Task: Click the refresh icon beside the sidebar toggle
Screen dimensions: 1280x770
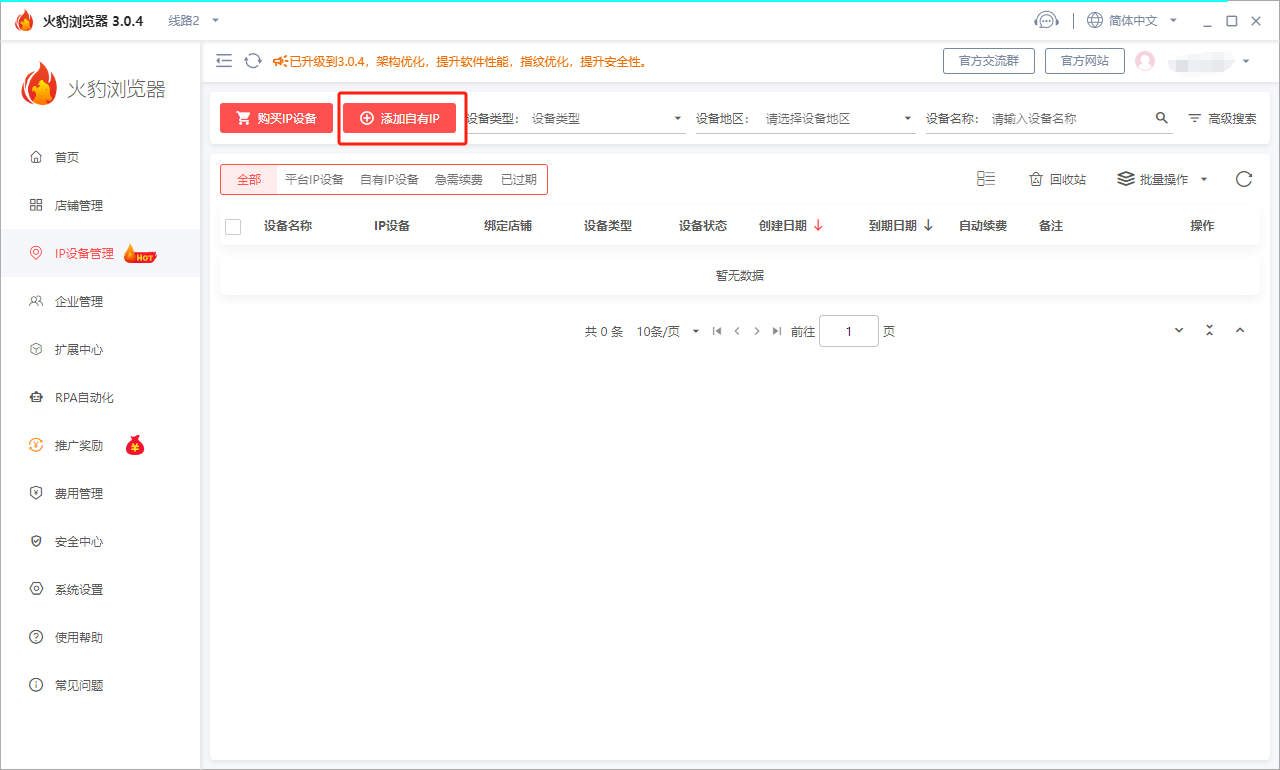Action: tap(252, 60)
